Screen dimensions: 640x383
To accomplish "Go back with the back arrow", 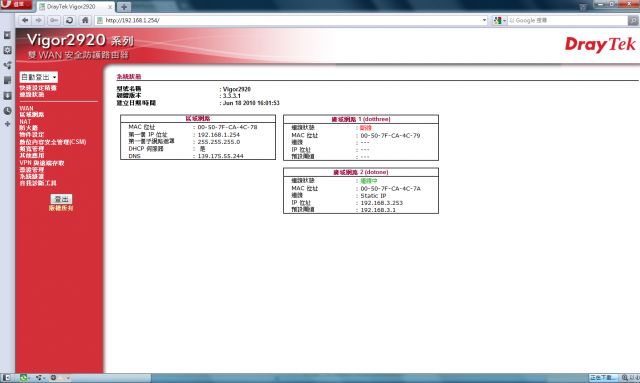I will coord(25,20).
